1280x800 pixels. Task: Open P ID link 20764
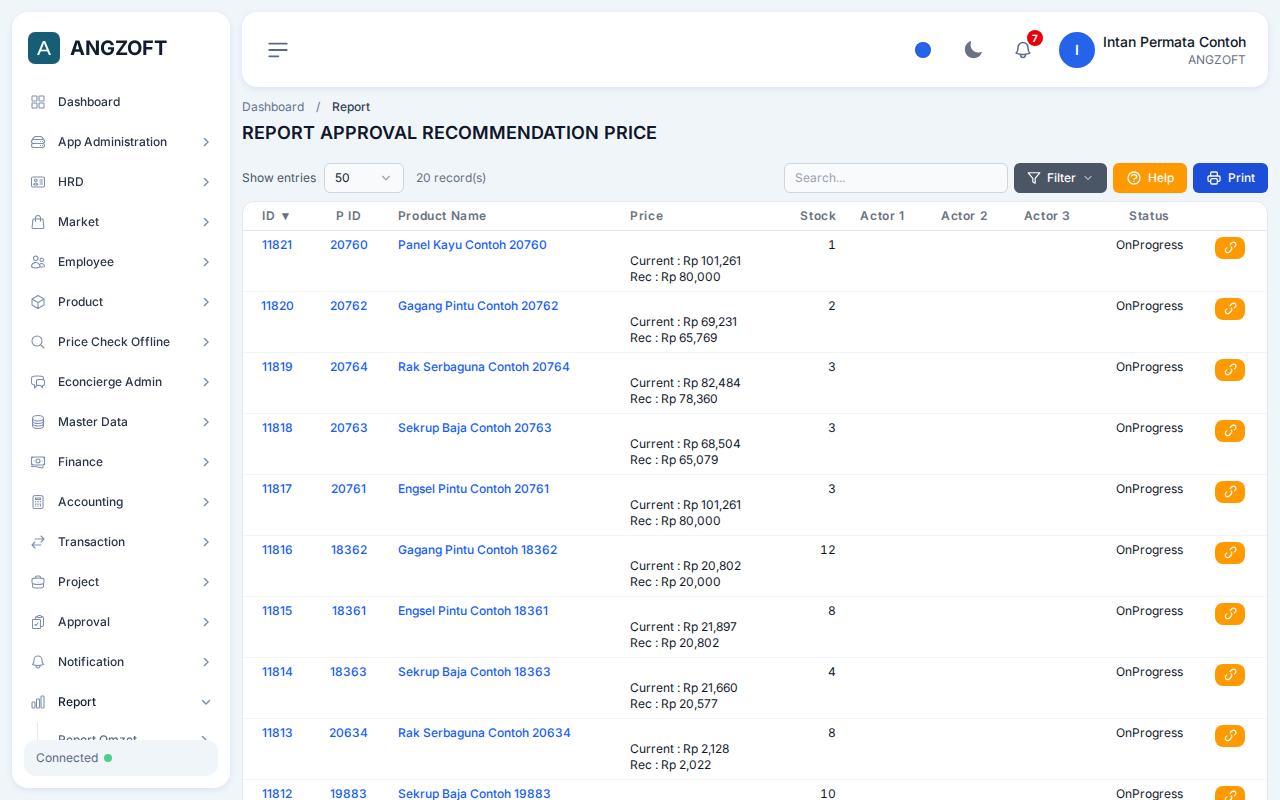(349, 367)
